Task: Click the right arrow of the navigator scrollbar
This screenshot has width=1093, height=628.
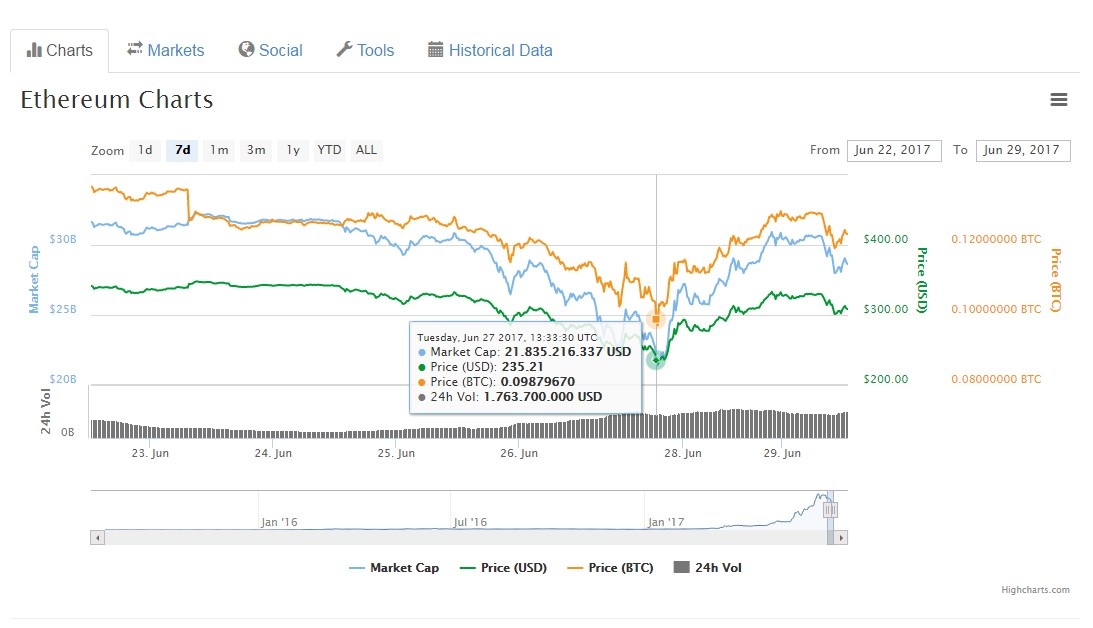Action: pyautogui.click(x=840, y=537)
